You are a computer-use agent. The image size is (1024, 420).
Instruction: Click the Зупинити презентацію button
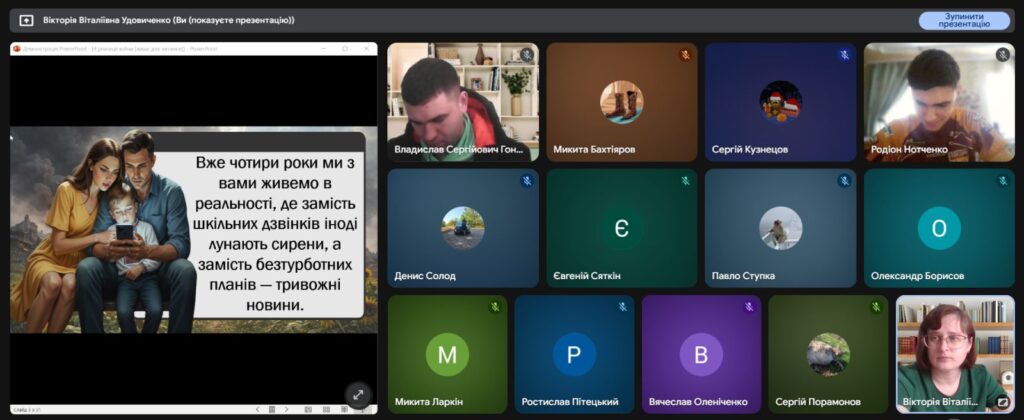963,20
